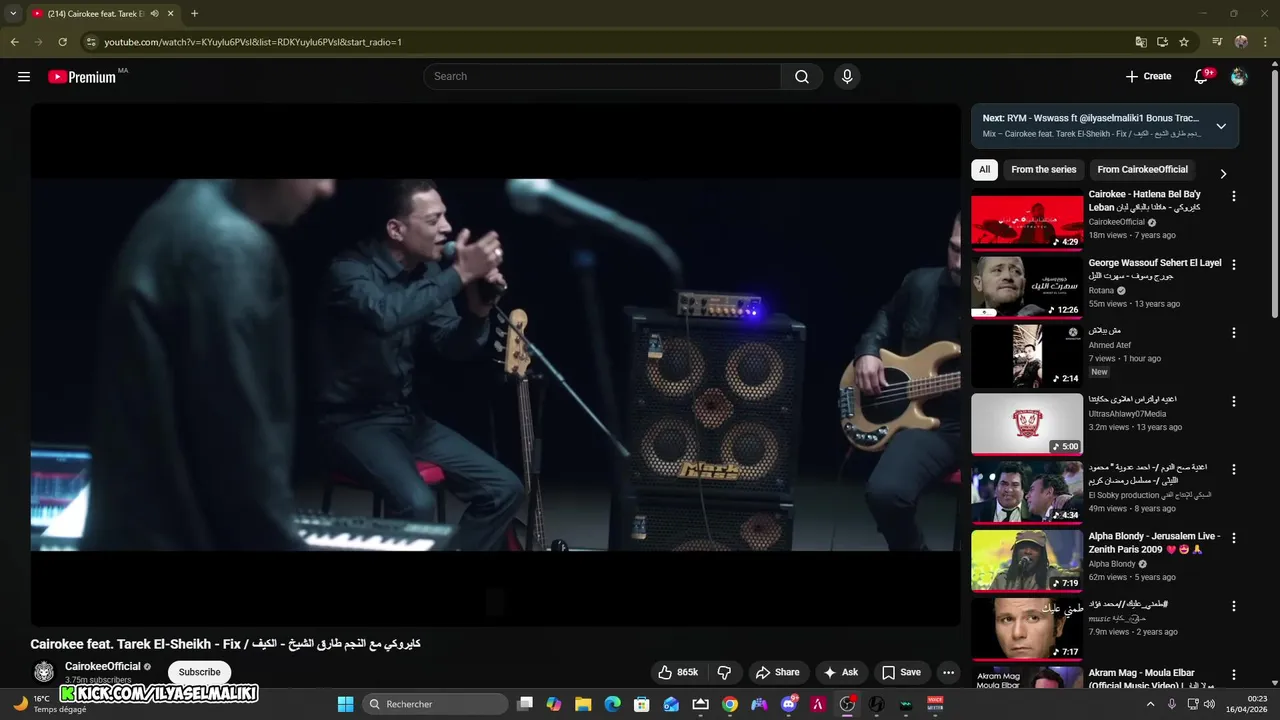Expand the Next mix playlist panel
The height and width of the screenshot is (720, 1280).
pos(1221,126)
